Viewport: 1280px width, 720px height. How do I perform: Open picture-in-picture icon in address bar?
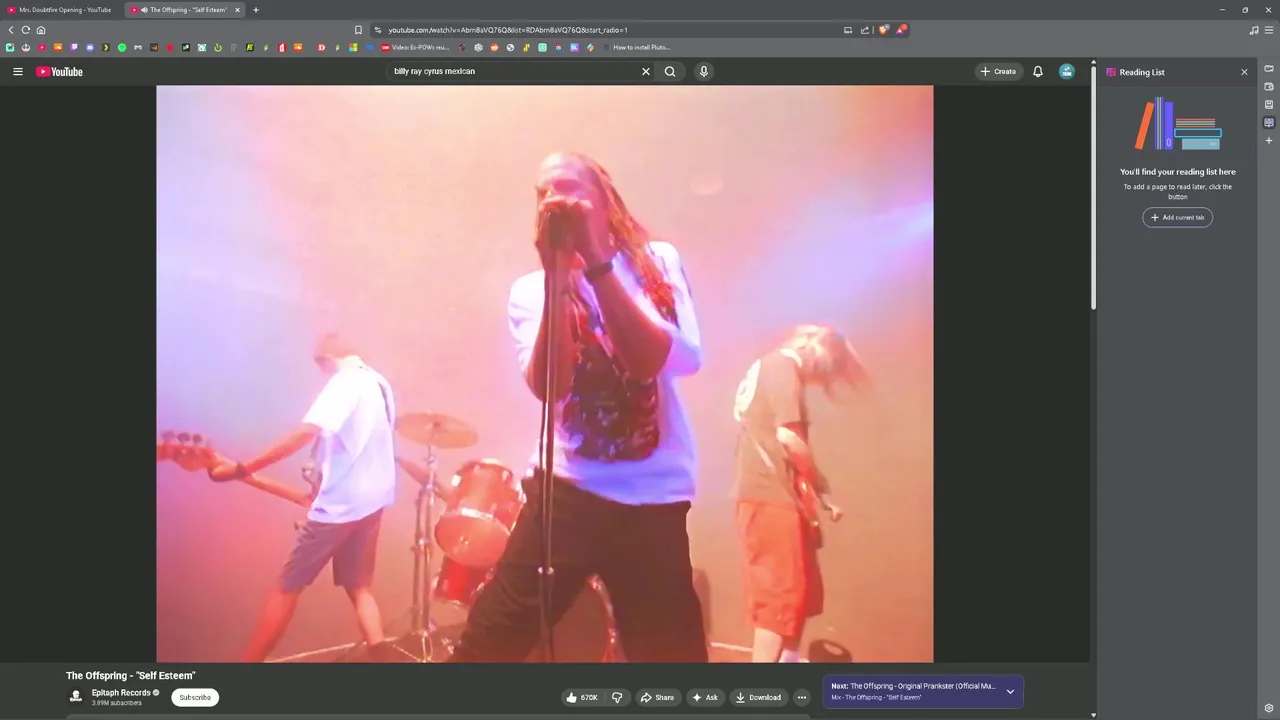point(848,30)
